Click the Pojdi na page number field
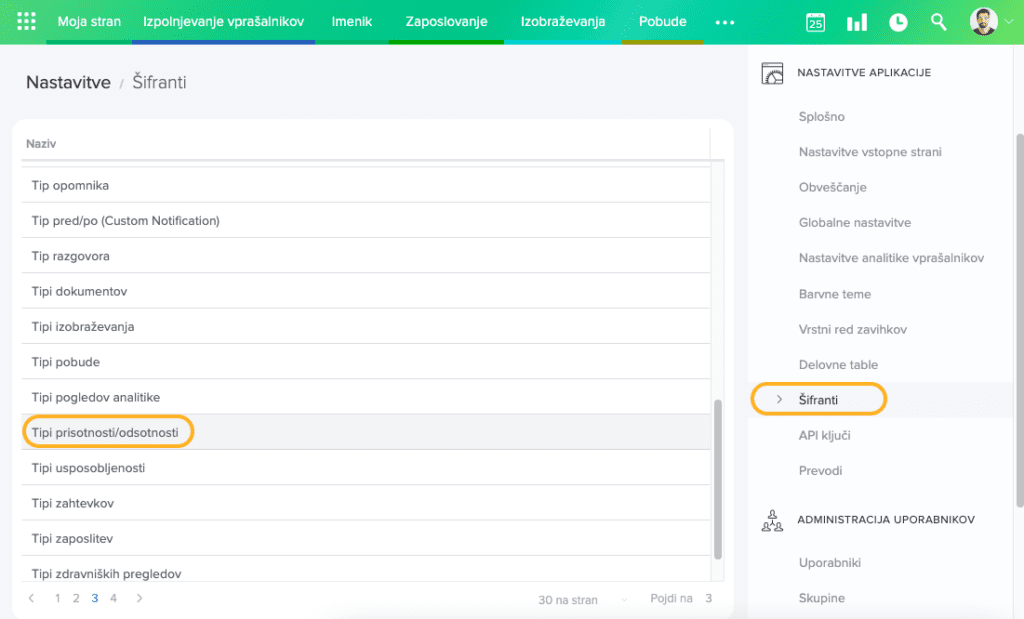 coord(708,600)
